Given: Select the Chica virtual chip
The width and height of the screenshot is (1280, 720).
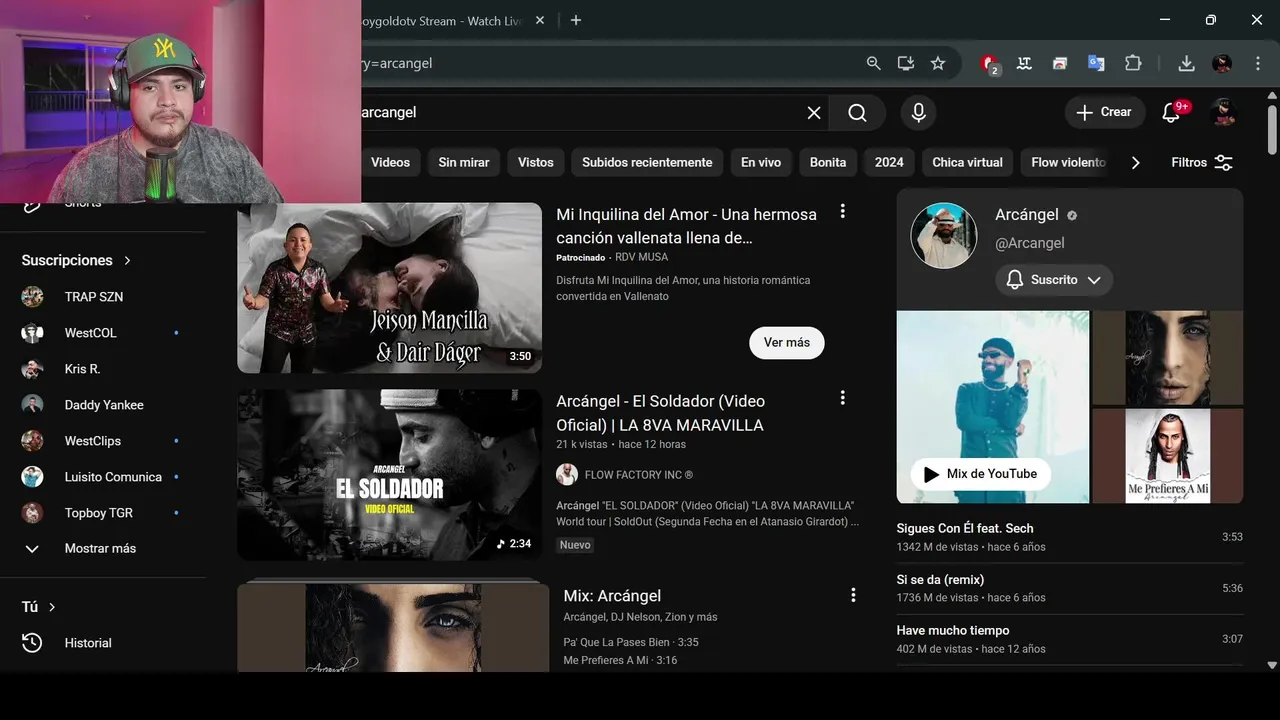Looking at the screenshot, I should pyautogui.click(x=967, y=162).
